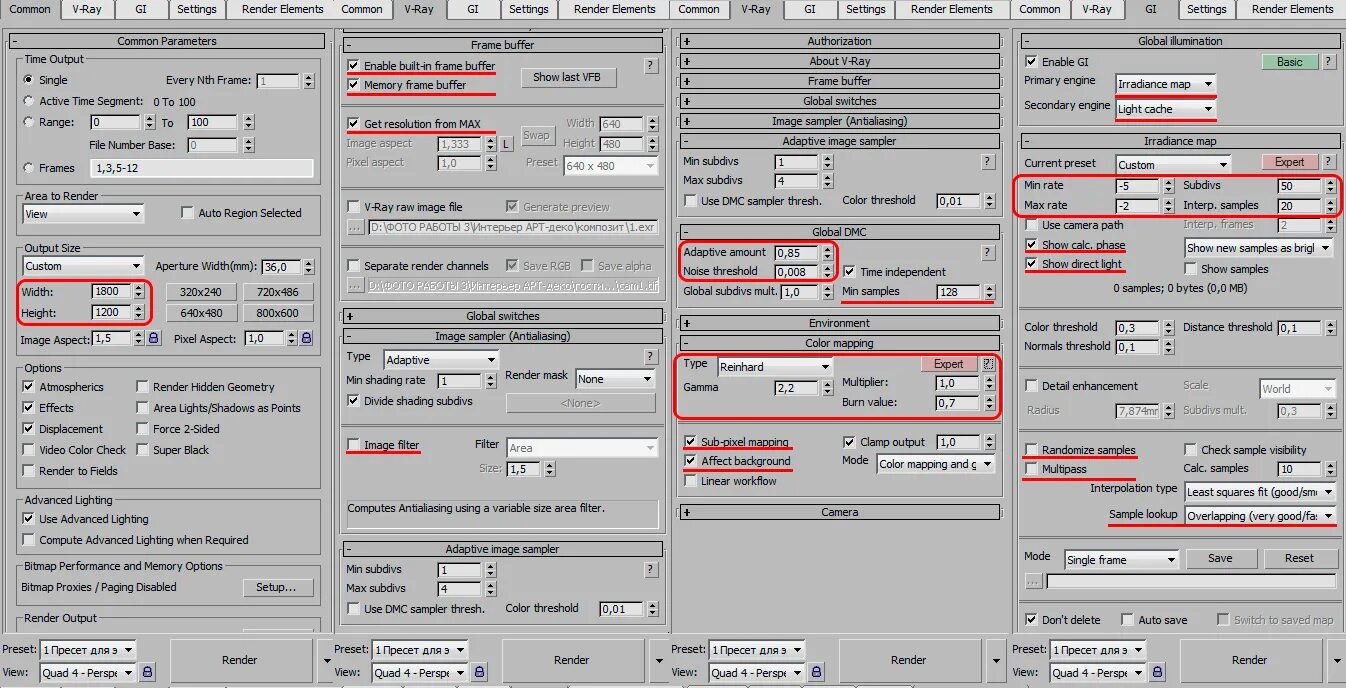Toggle Enable GI checkbox
The image size is (1346, 688).
(x=1032, y=61)
